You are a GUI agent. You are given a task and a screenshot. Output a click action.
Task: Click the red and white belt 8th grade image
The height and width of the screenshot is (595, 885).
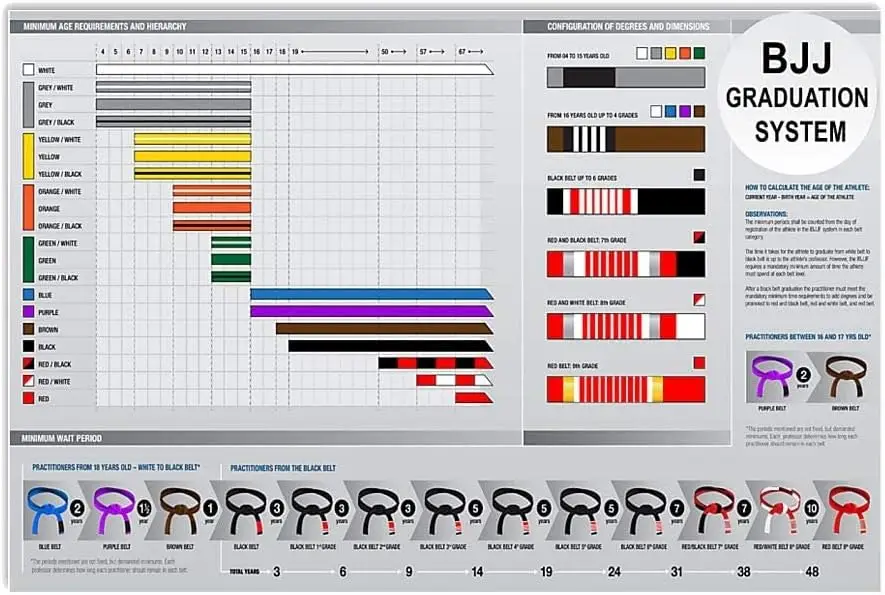[626, 326]
